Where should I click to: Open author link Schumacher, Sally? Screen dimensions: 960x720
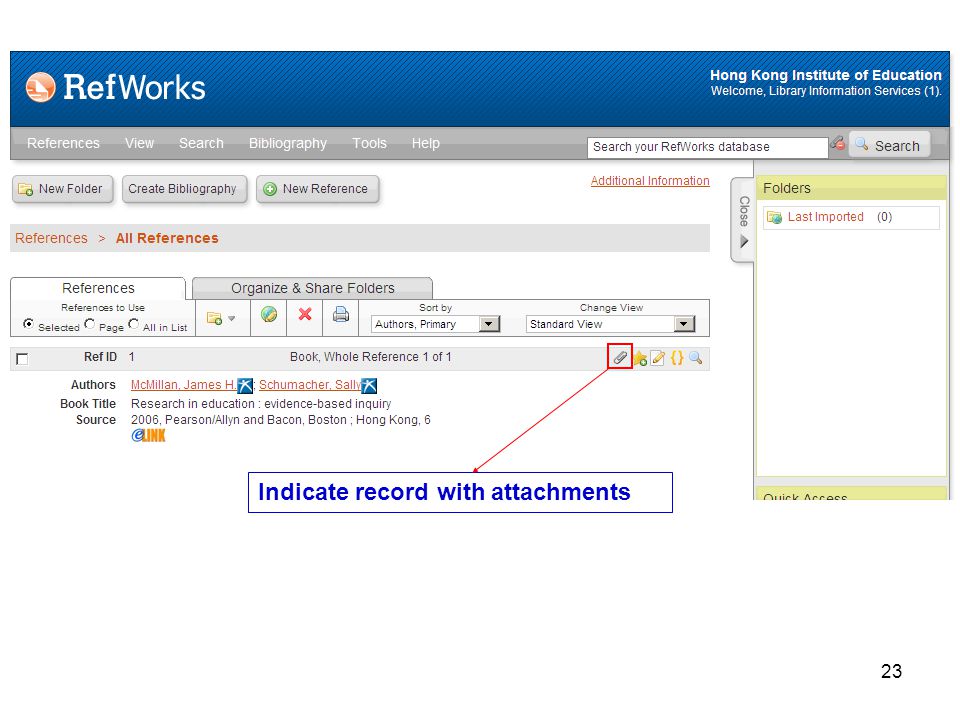310,385
